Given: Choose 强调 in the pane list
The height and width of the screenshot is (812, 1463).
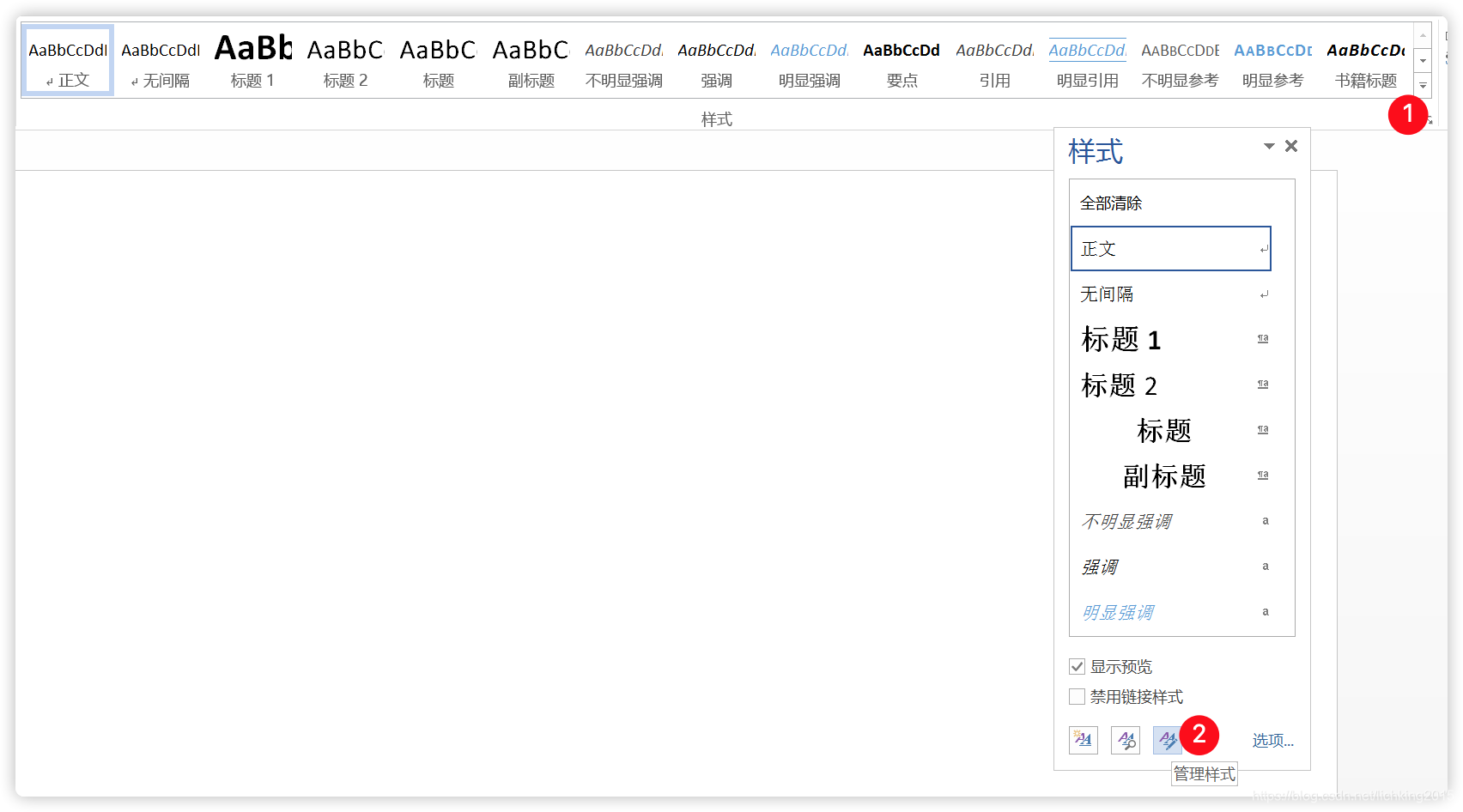Looking at the screenshot, I should (1171, 567).
